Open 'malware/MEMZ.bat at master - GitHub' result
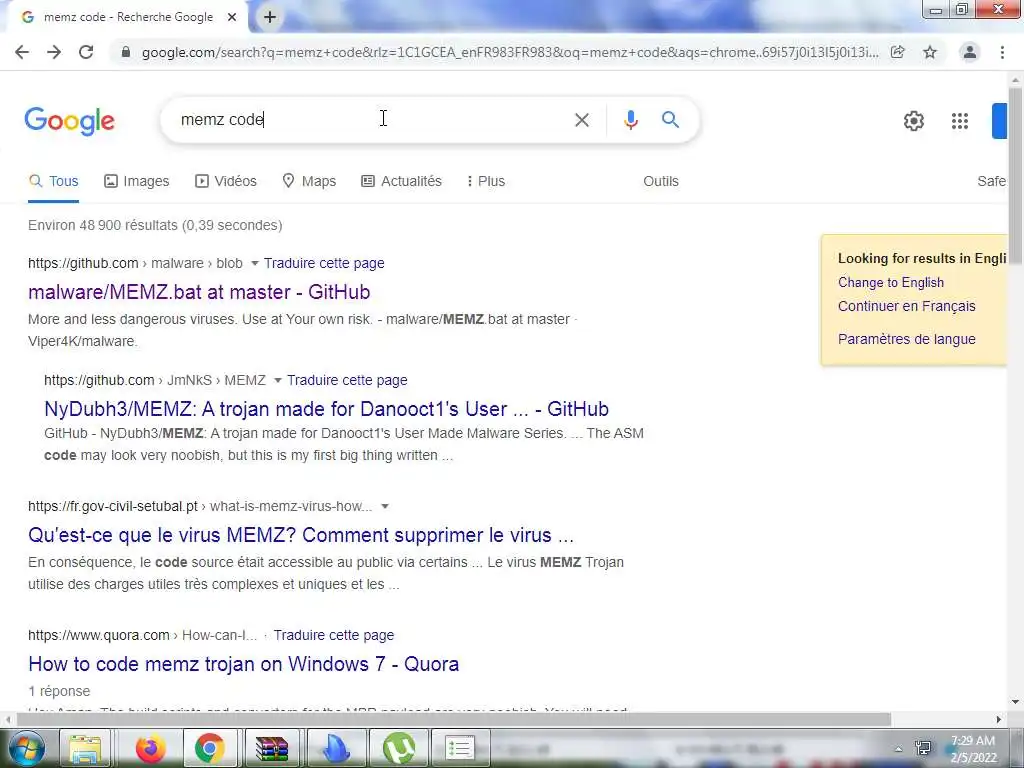This screenshot has width=1024, height=768. 199,292
